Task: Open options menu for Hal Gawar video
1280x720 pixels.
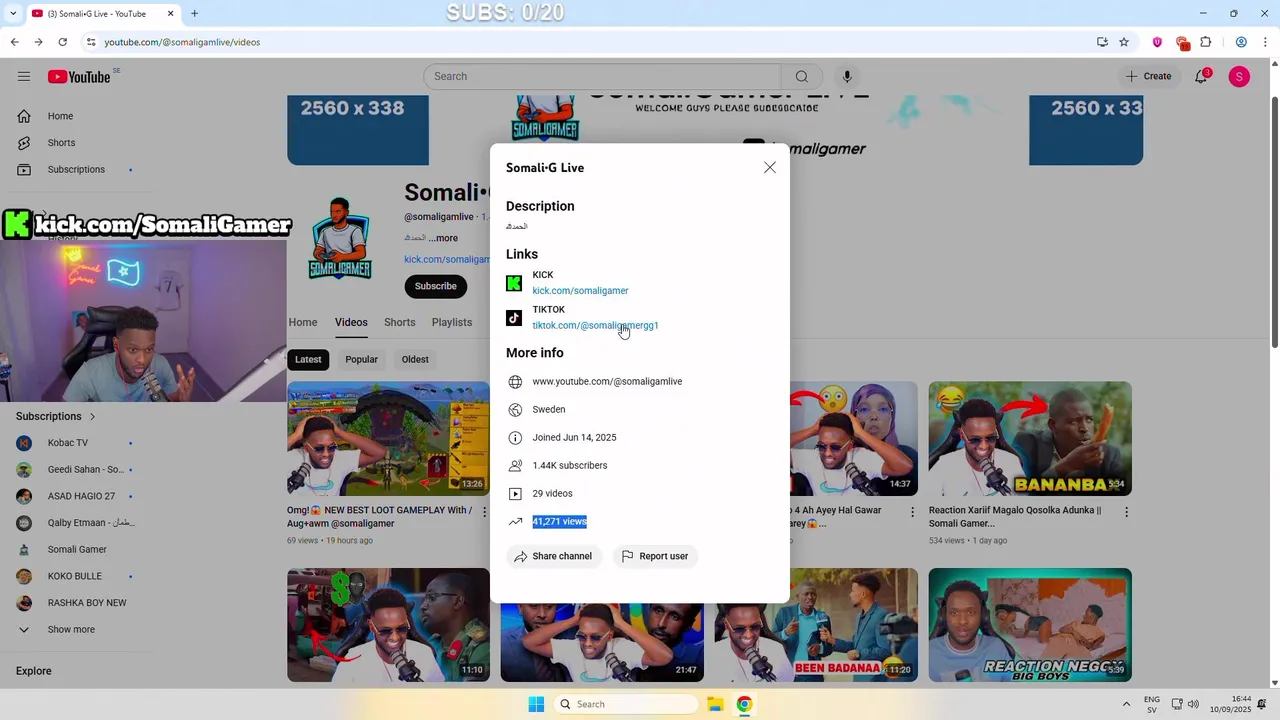Action: coord(912,512)
